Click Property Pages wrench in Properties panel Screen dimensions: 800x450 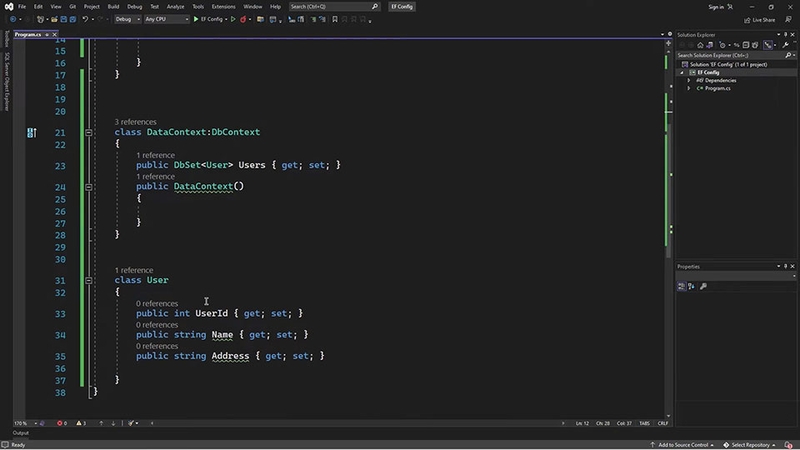[x=704, y=286]
